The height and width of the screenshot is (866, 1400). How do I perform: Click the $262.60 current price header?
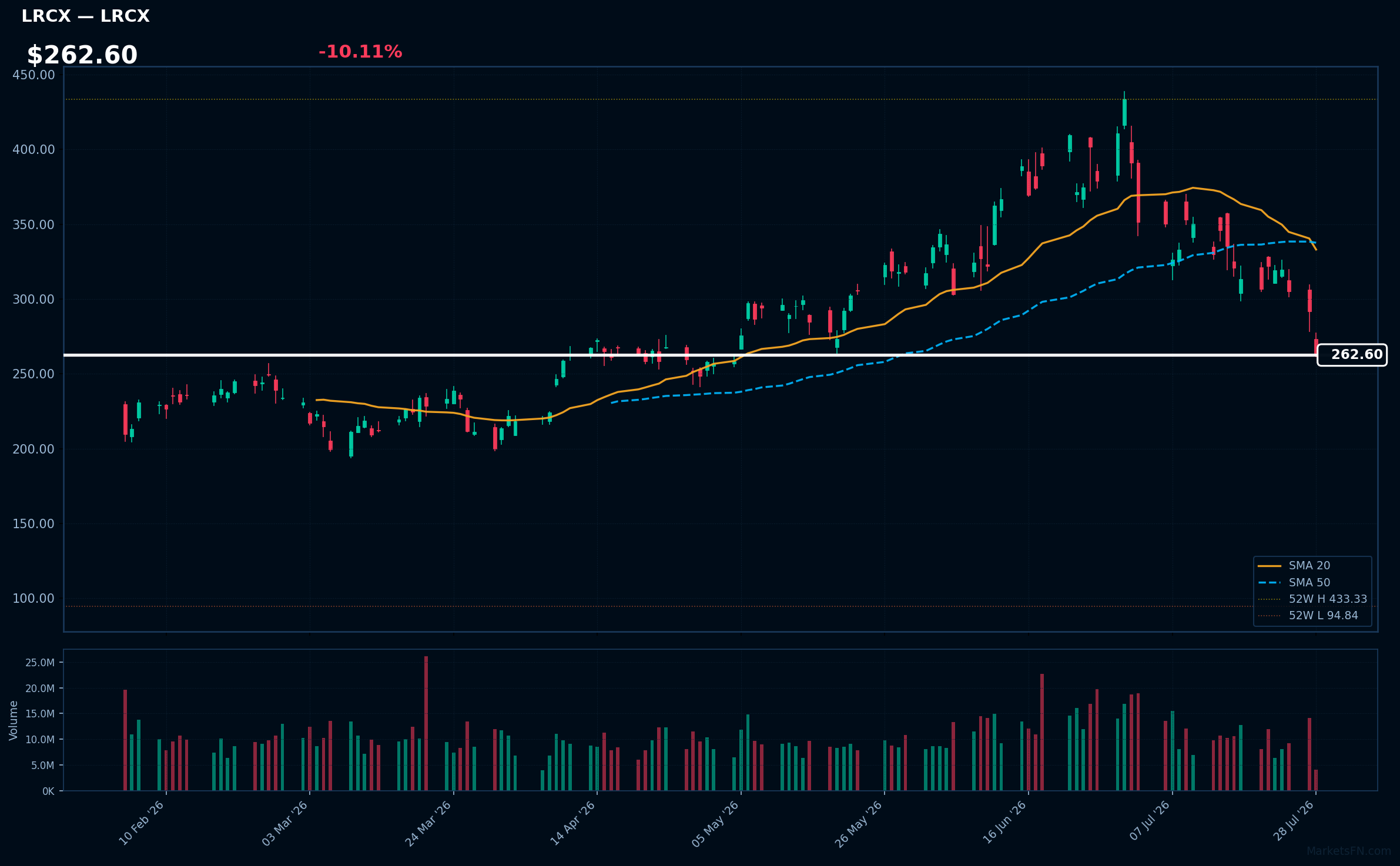pyautogui.click(x=82, y=55)
